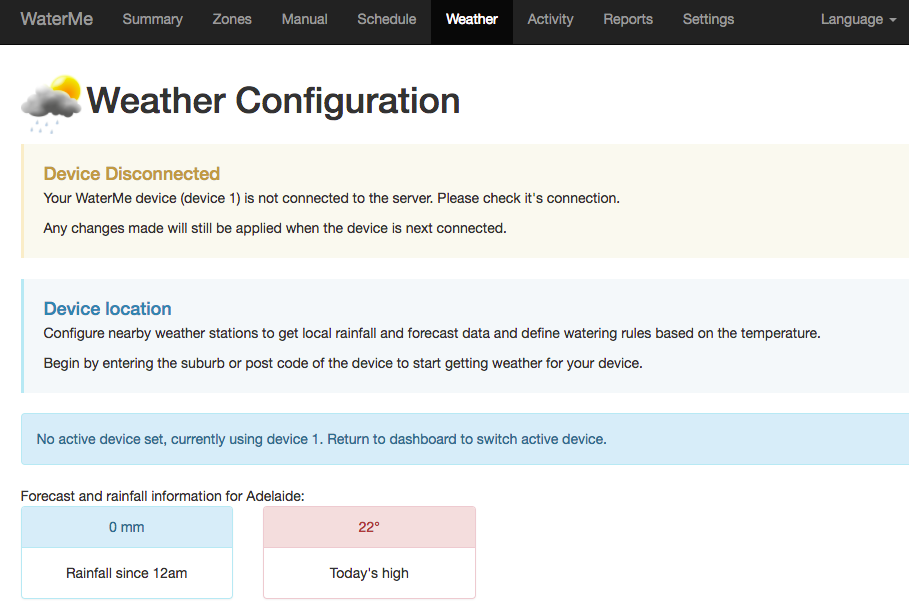The image size is (909, 611).
Task: Click the WaterMe brand logo link
Action: click(57, 19)
